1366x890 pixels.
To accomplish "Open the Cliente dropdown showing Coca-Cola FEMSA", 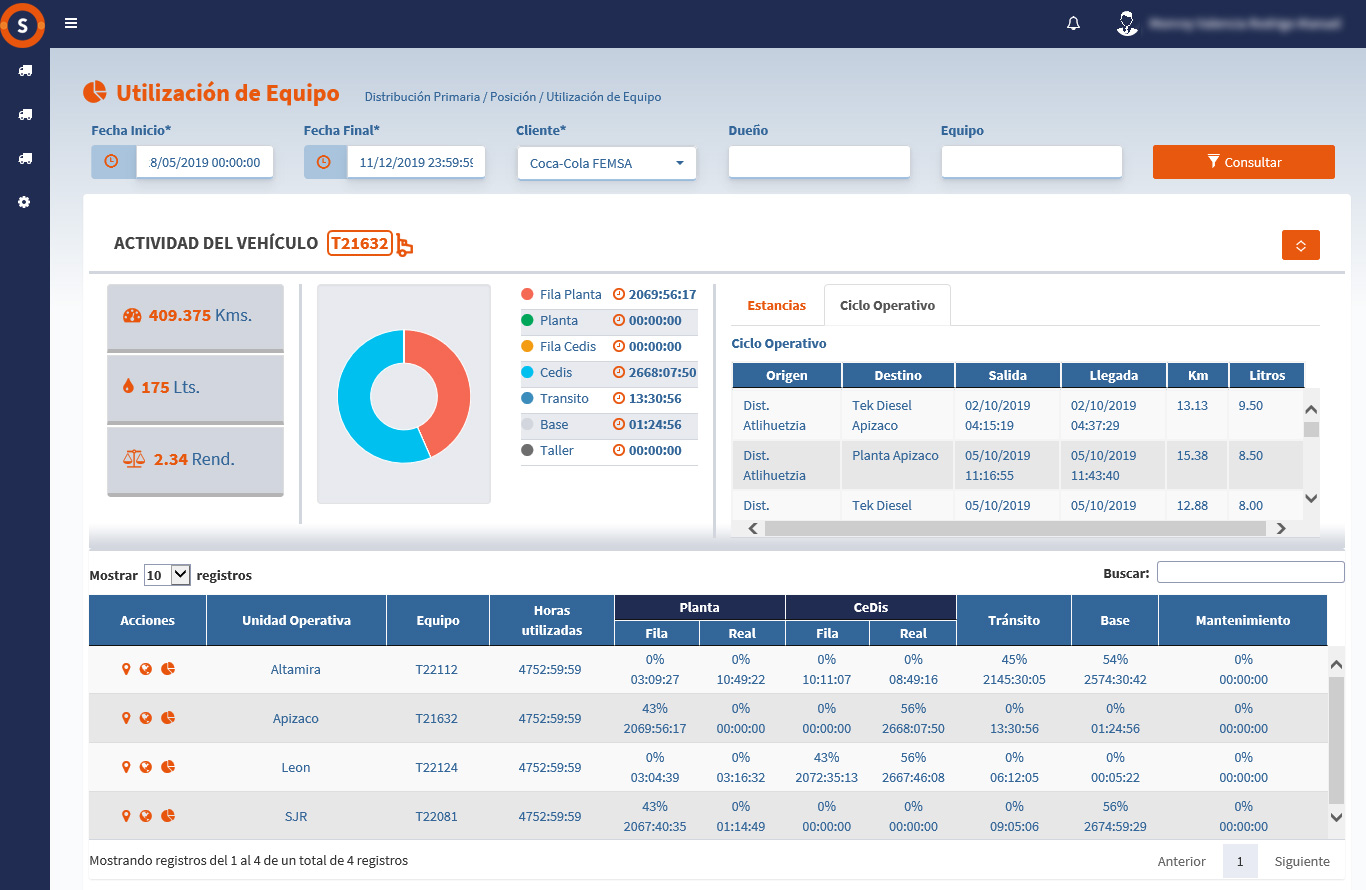I will pyautogui.click(x=606, y=163).
